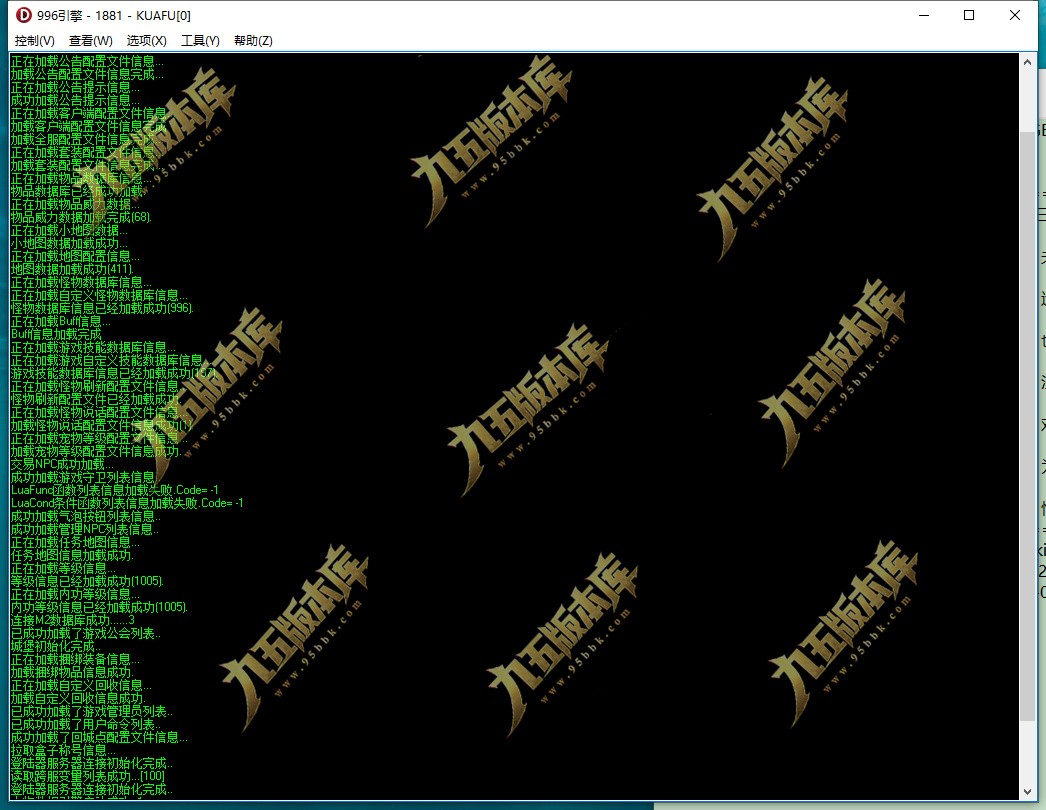Select log line 小地图数据加载成功
This screenshot has width=1046, height=810.
coord(69,244)
